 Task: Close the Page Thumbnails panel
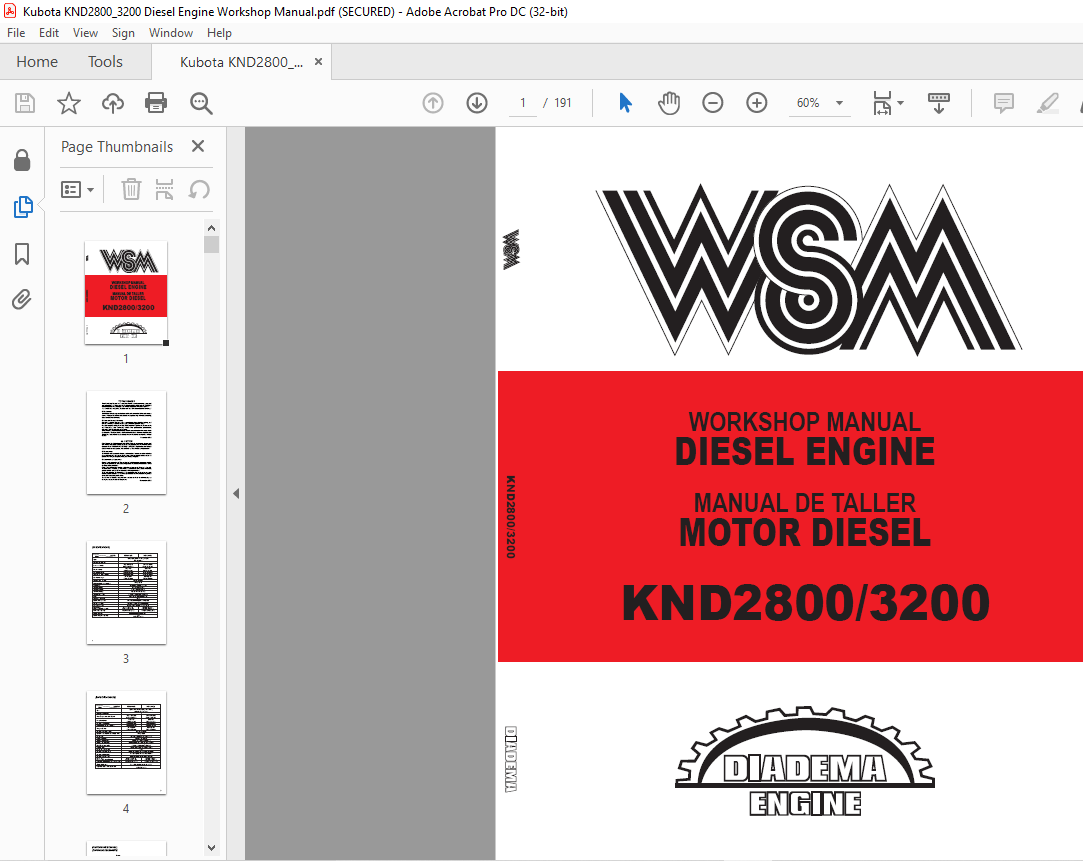coord(198,146)
